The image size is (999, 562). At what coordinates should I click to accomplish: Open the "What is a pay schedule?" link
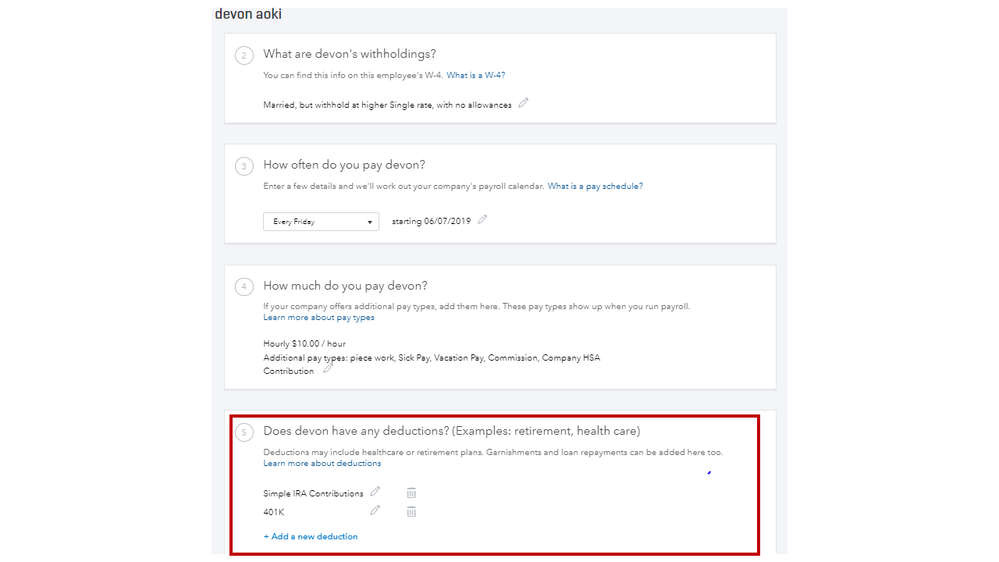595,186
